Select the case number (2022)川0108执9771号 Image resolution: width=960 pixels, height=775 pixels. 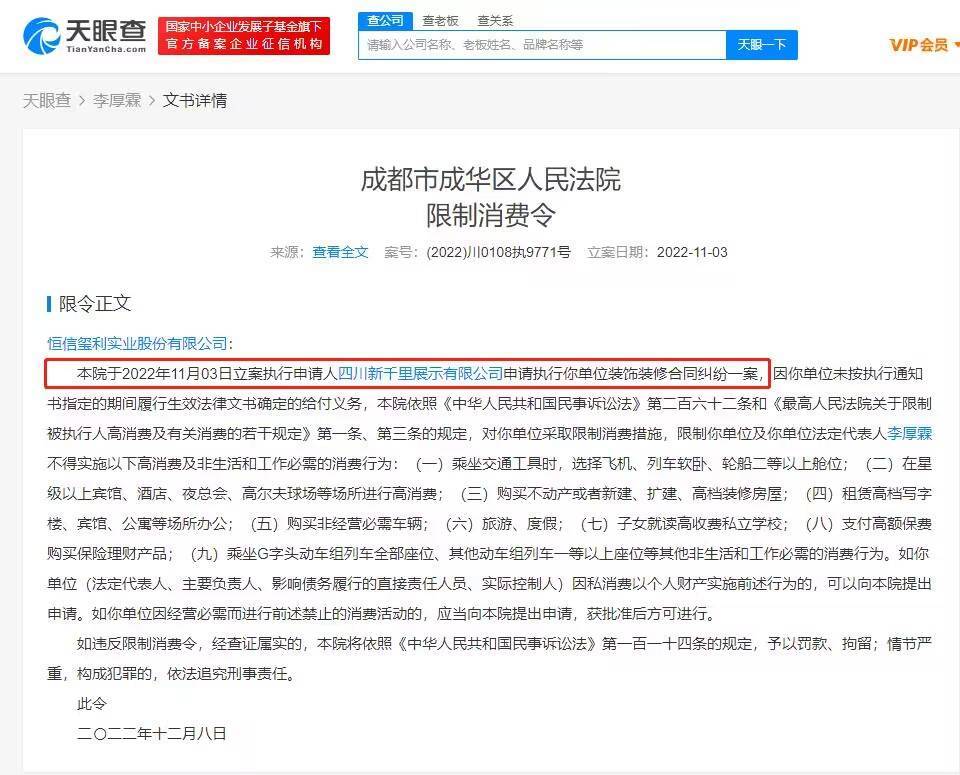pyautogui.click(x=498, y=252)
